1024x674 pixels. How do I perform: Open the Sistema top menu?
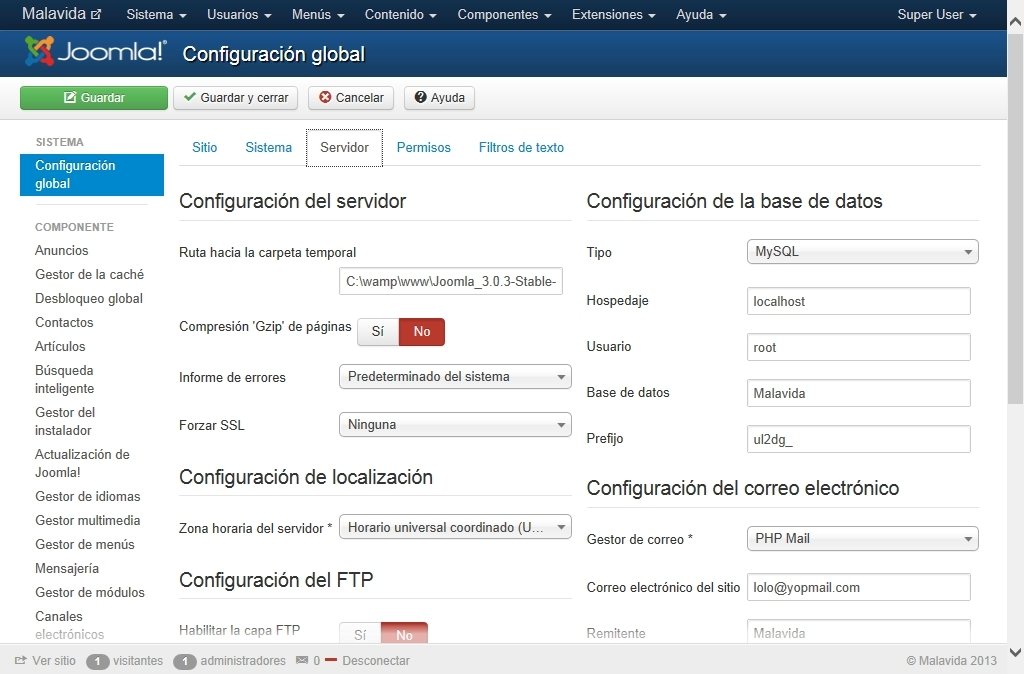pos(156,14)
